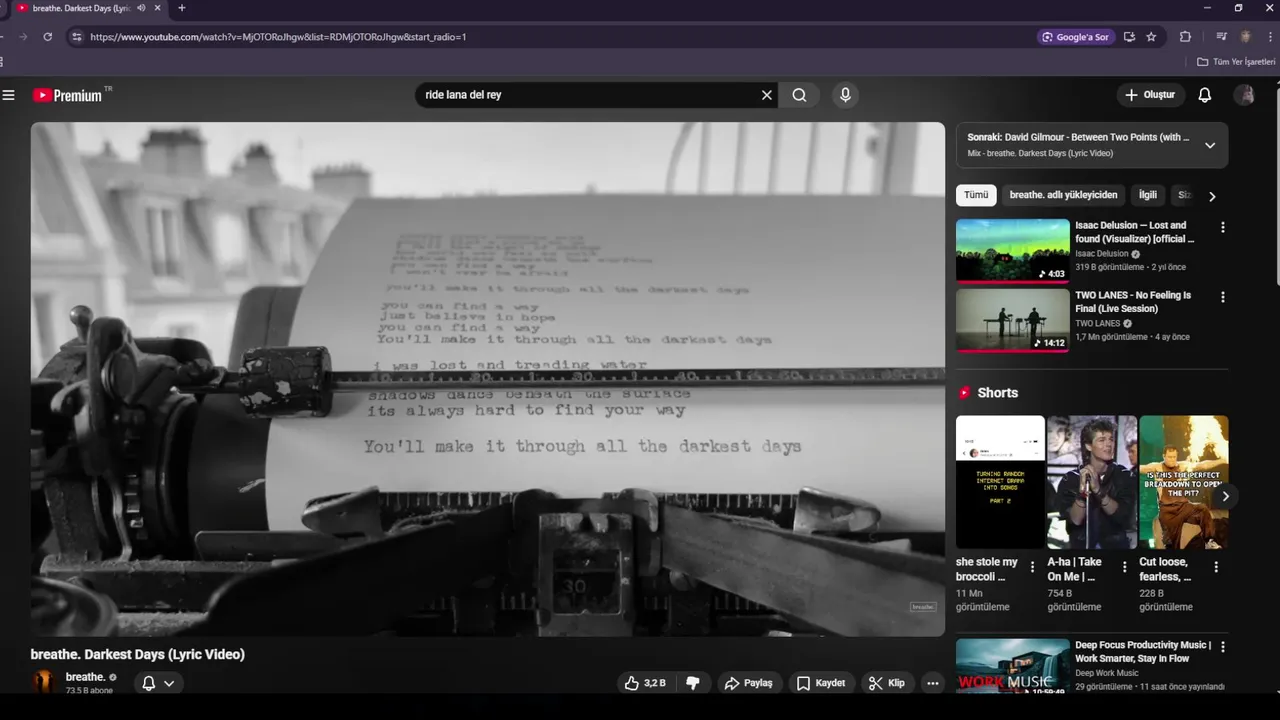Open the breathe. channel name link

pos(85,677)
